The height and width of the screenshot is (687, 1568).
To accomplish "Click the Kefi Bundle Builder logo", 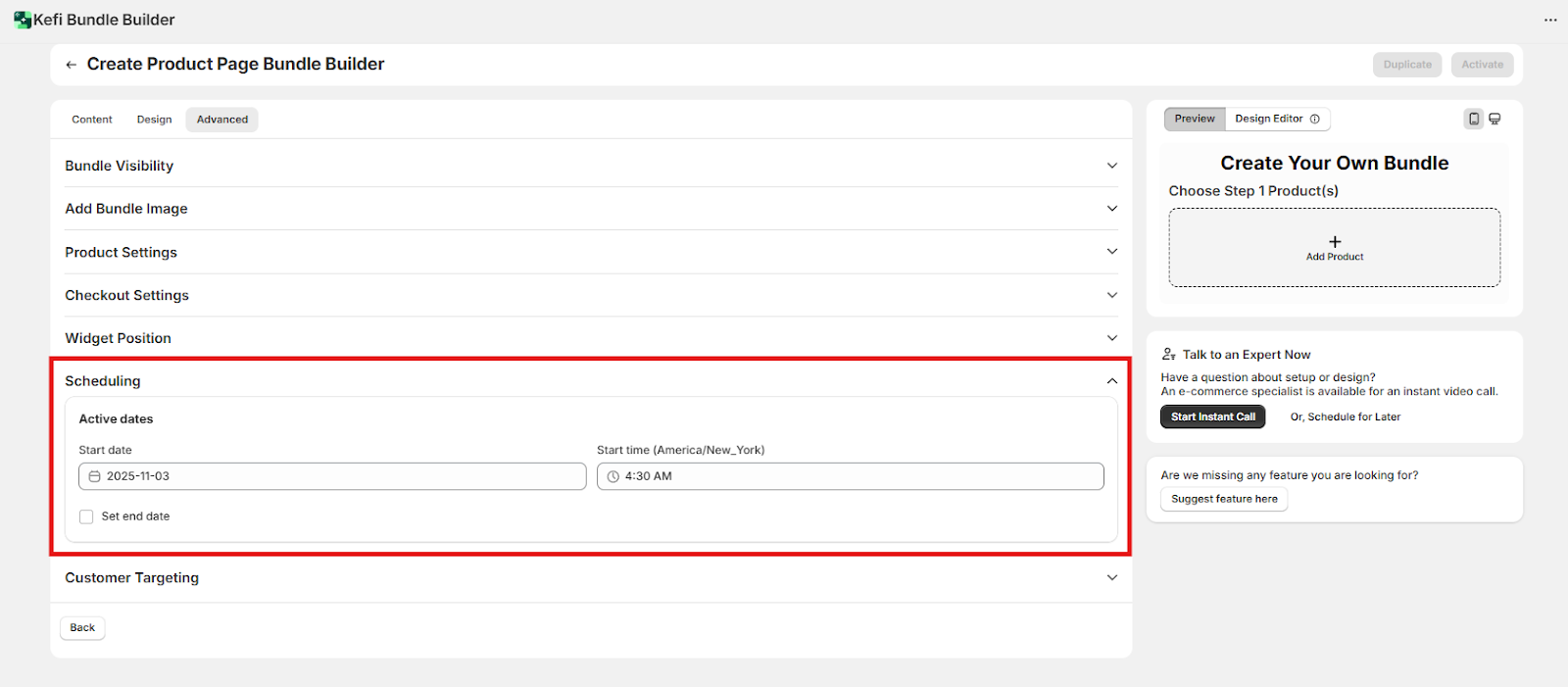I will (22, 20).
